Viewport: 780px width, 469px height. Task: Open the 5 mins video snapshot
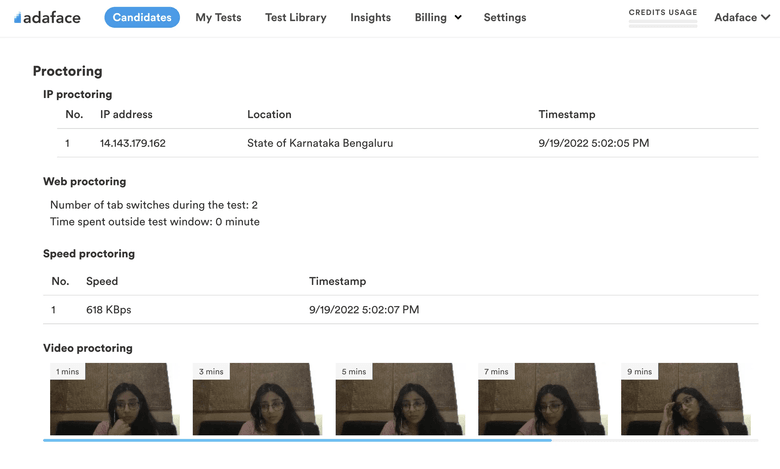(400, 399)
